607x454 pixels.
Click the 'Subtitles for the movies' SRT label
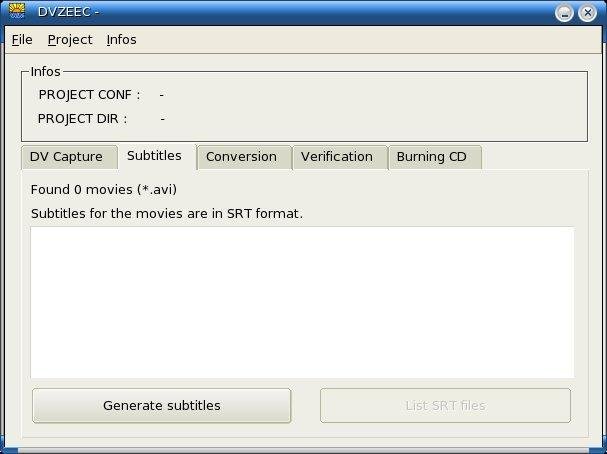166,214
